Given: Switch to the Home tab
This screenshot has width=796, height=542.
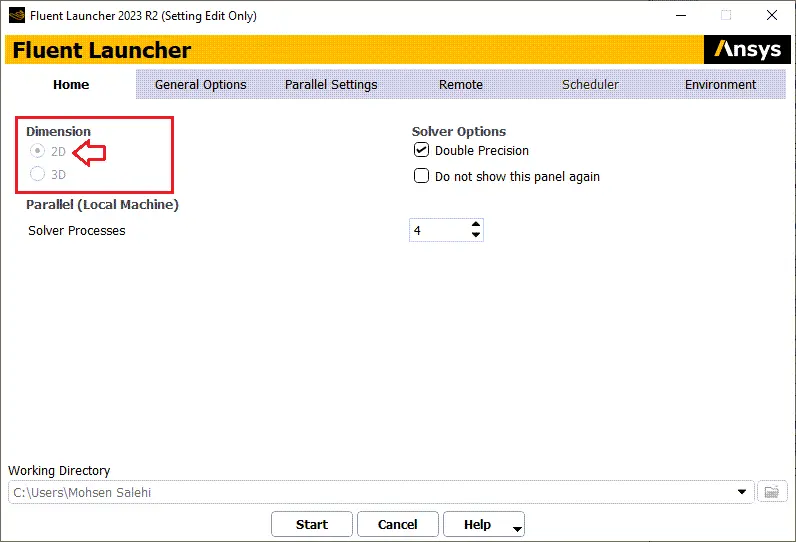Looking at the screenshot, I should 71,84.
